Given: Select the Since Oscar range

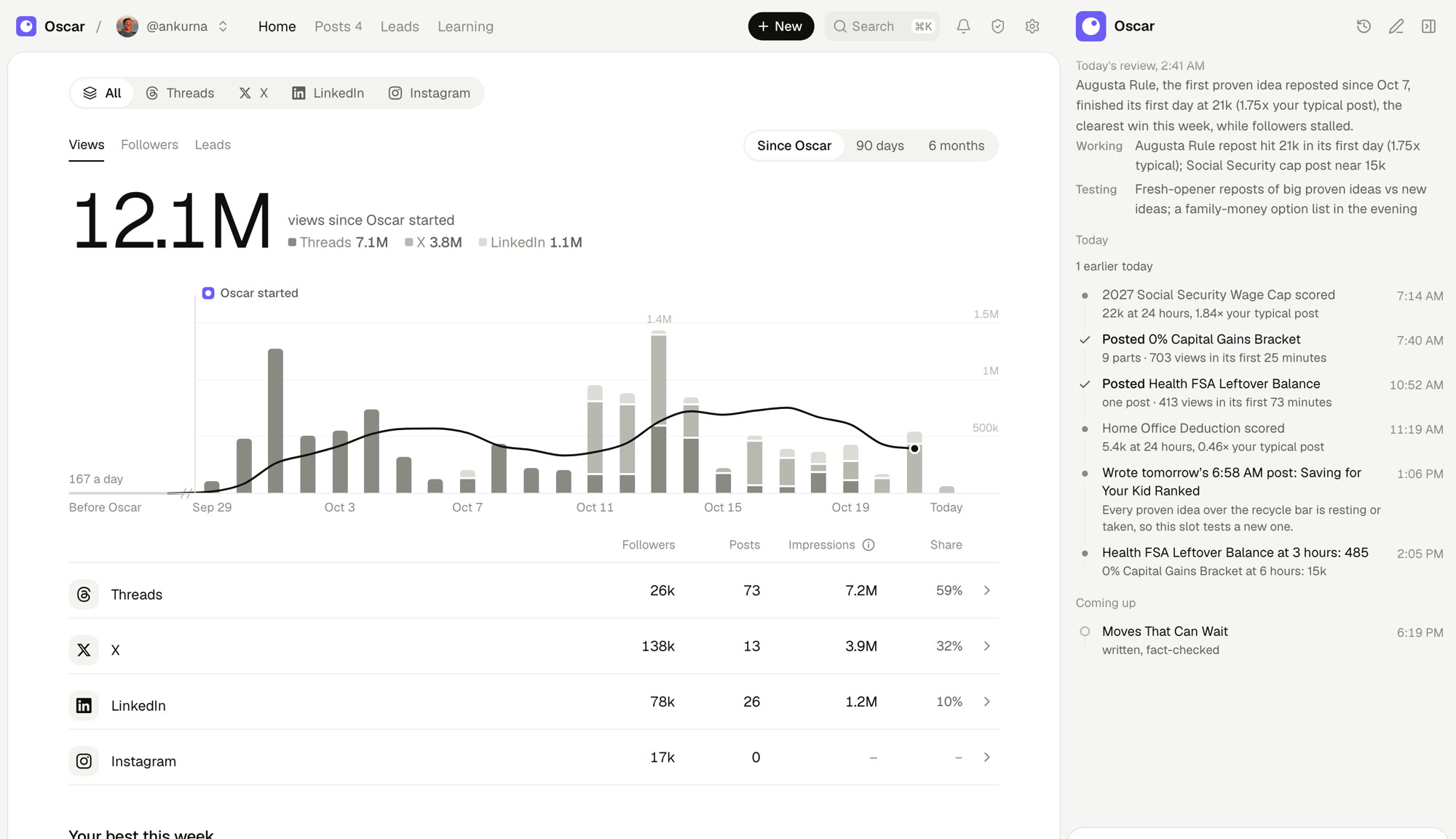Looking at the screenshot, I should [794, 146].
